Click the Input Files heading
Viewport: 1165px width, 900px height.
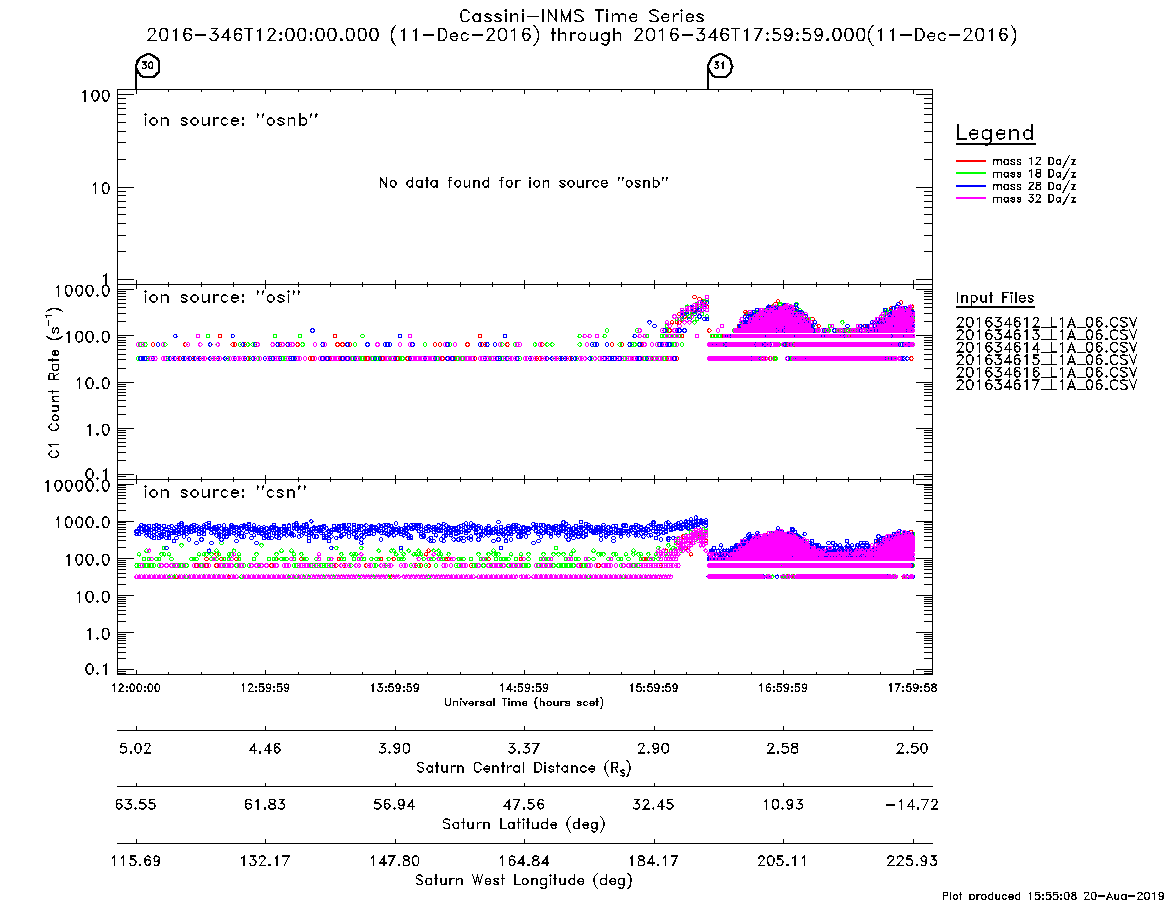coord(995,298)
